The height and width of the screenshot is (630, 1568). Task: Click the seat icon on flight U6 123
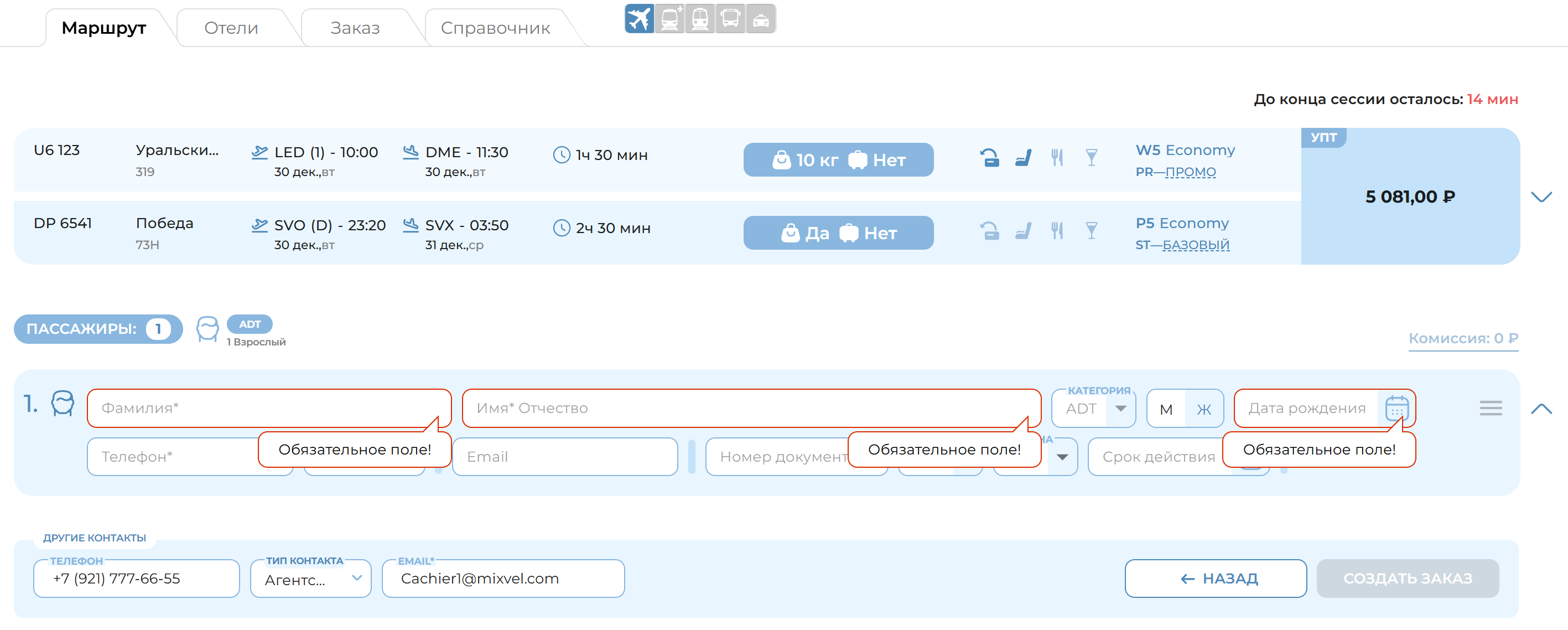pos(1024,157)
